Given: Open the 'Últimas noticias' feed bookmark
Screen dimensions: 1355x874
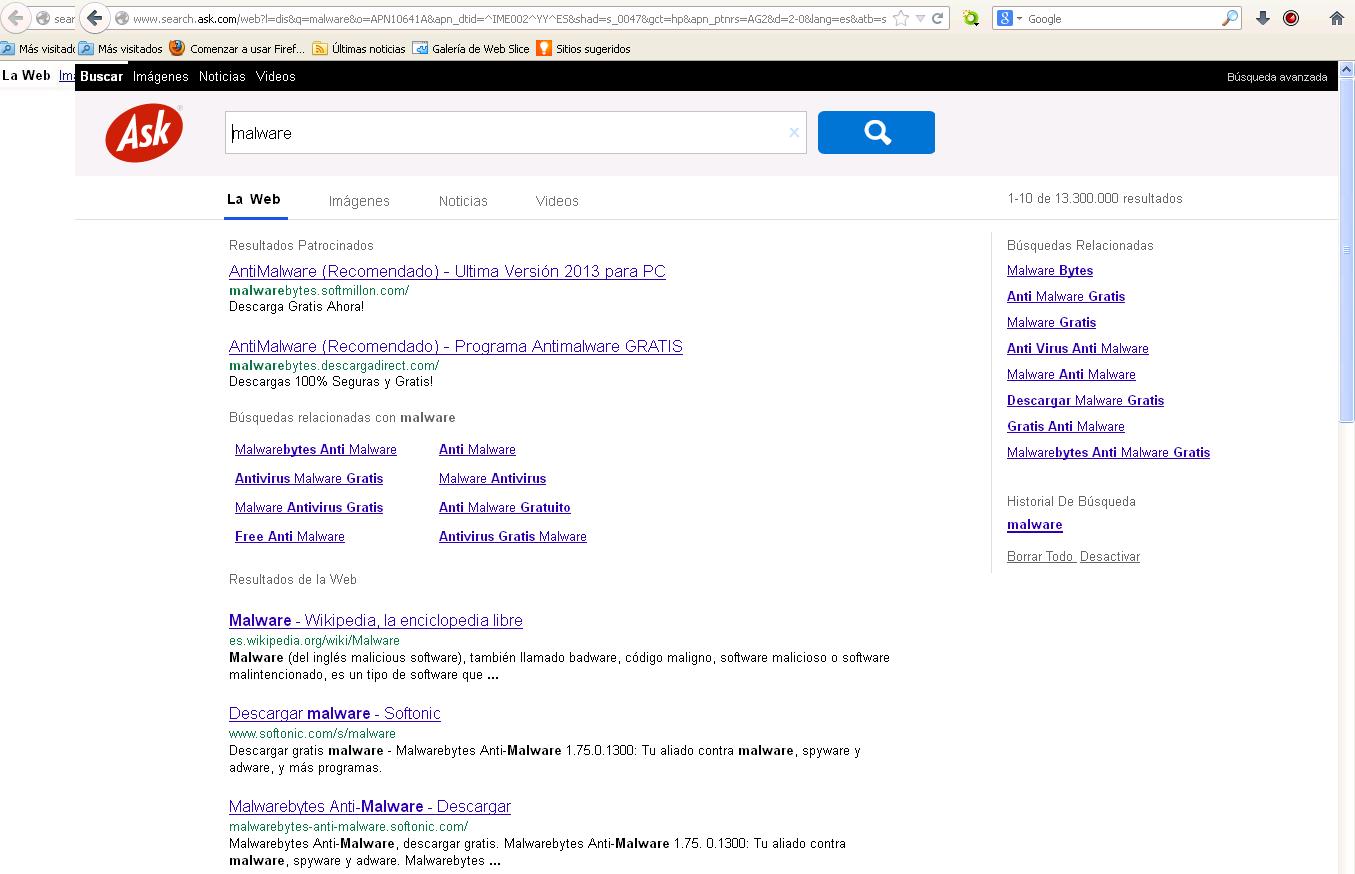Looking at the screenshot, I should [359, 48].
